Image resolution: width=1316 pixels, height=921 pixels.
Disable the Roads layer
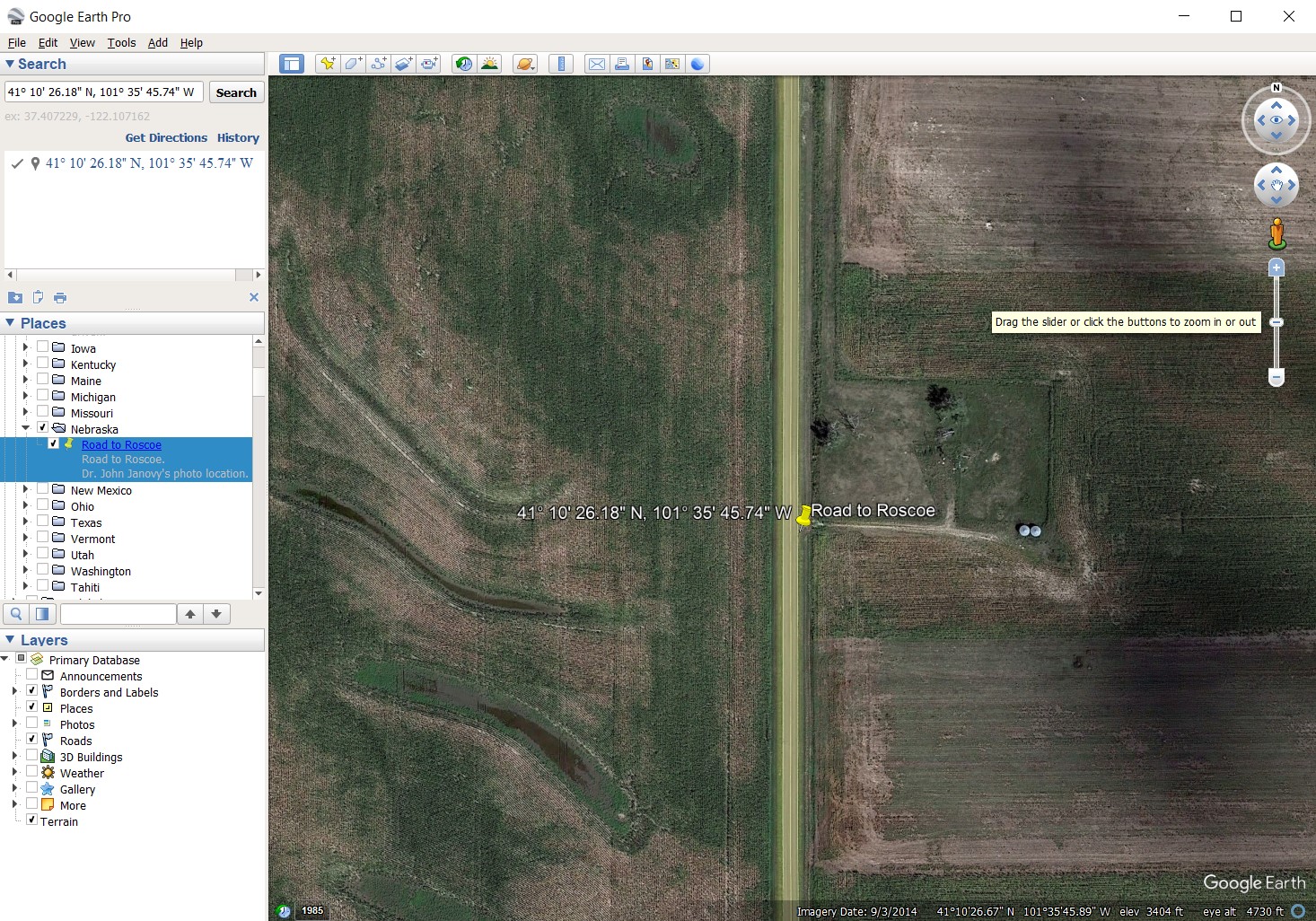coord(31,740)
